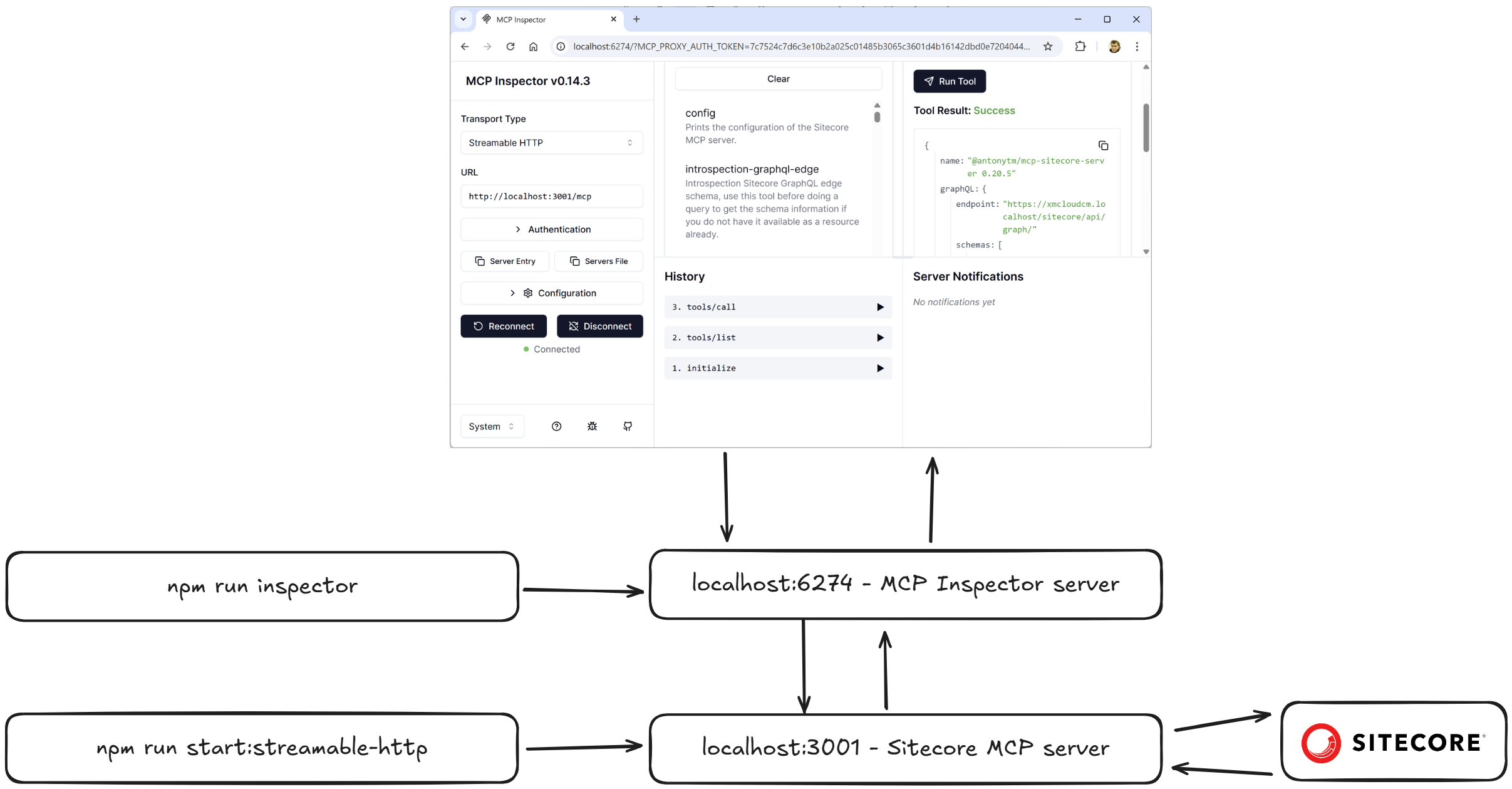Go to browser home icon
The height and width of the screenshot is (789, 1512).
tap(533, 46)
